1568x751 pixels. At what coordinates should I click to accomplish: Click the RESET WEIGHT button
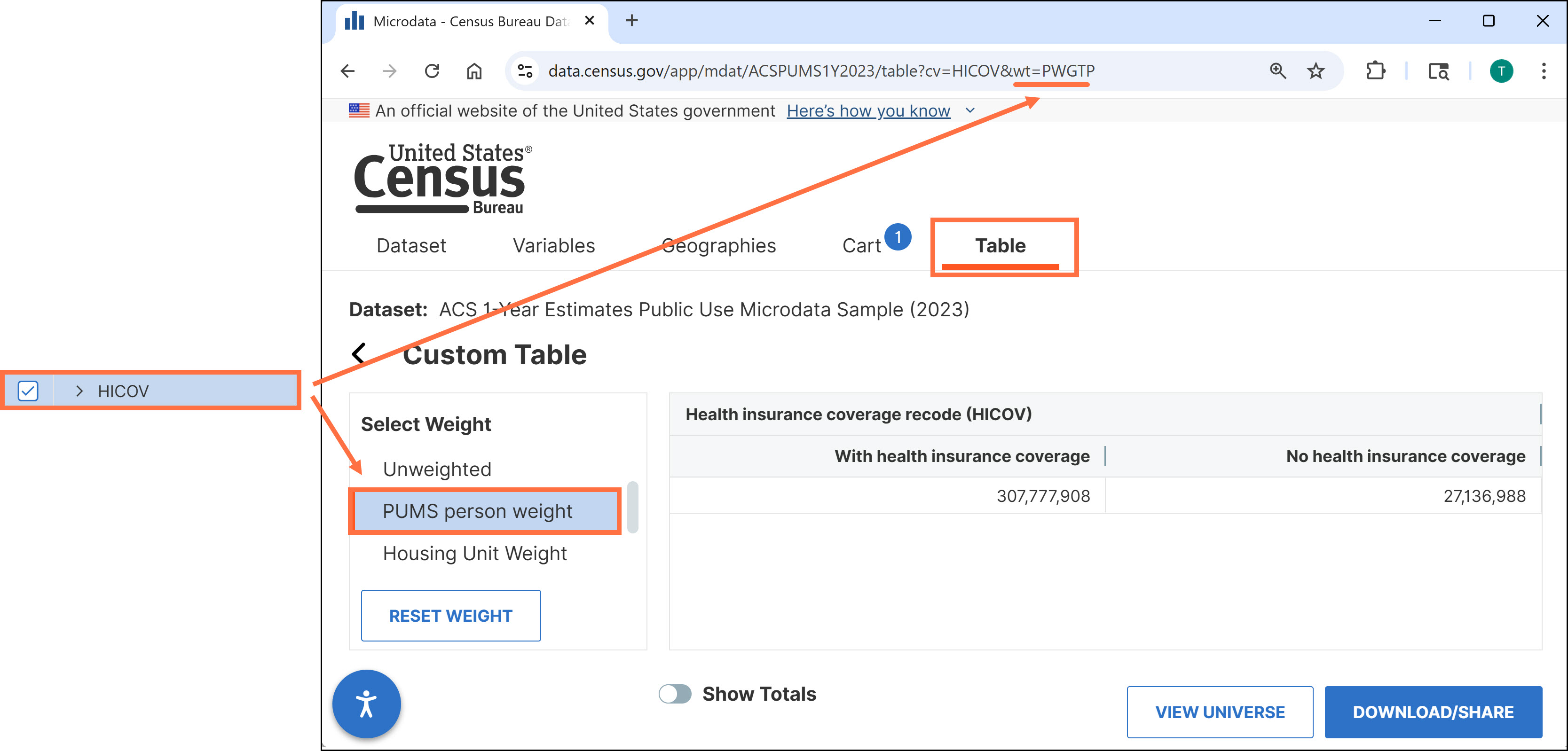click(x=450, y=615)
